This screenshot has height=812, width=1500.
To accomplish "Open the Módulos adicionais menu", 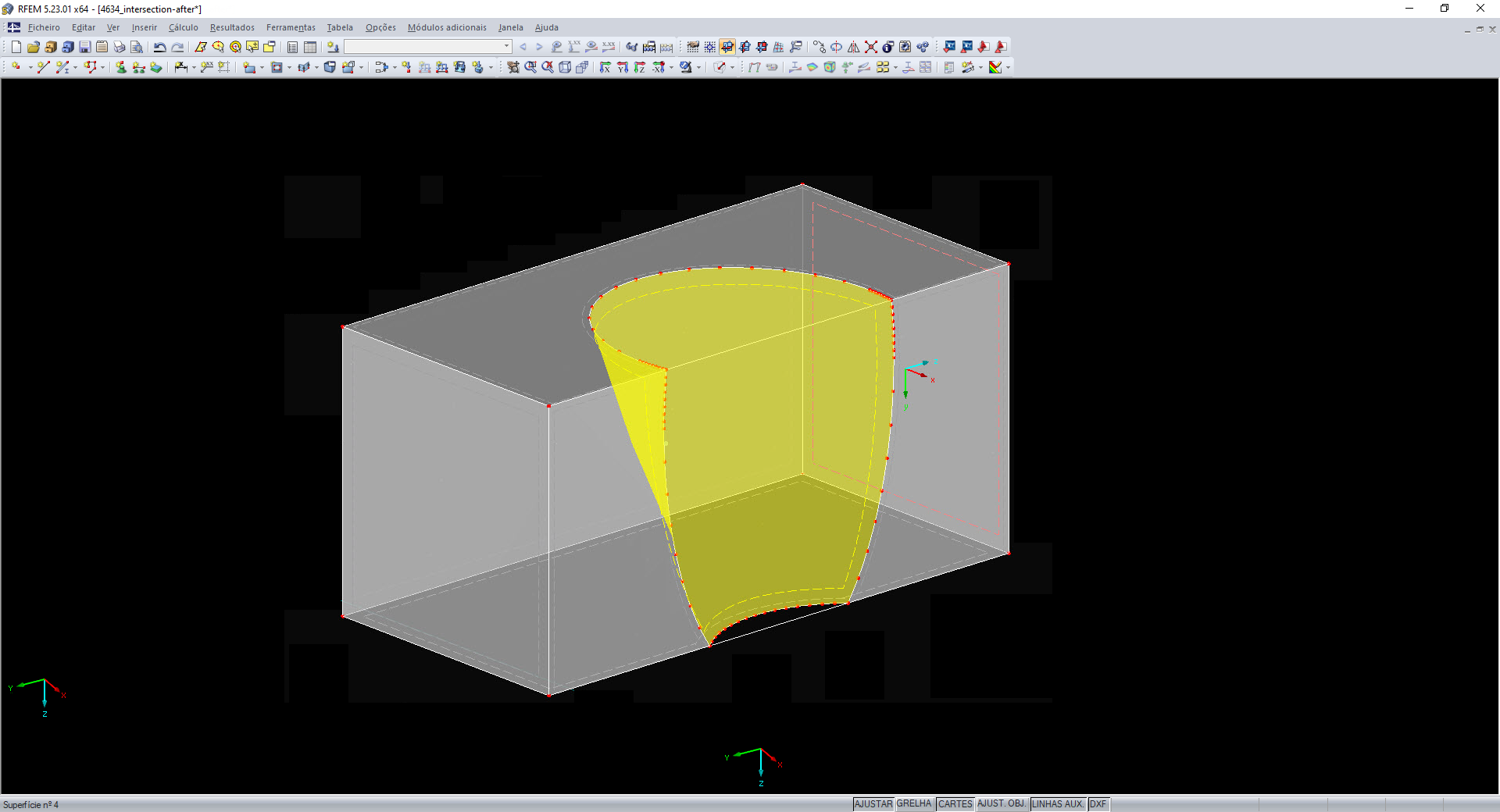I will (x=447, y=27).
